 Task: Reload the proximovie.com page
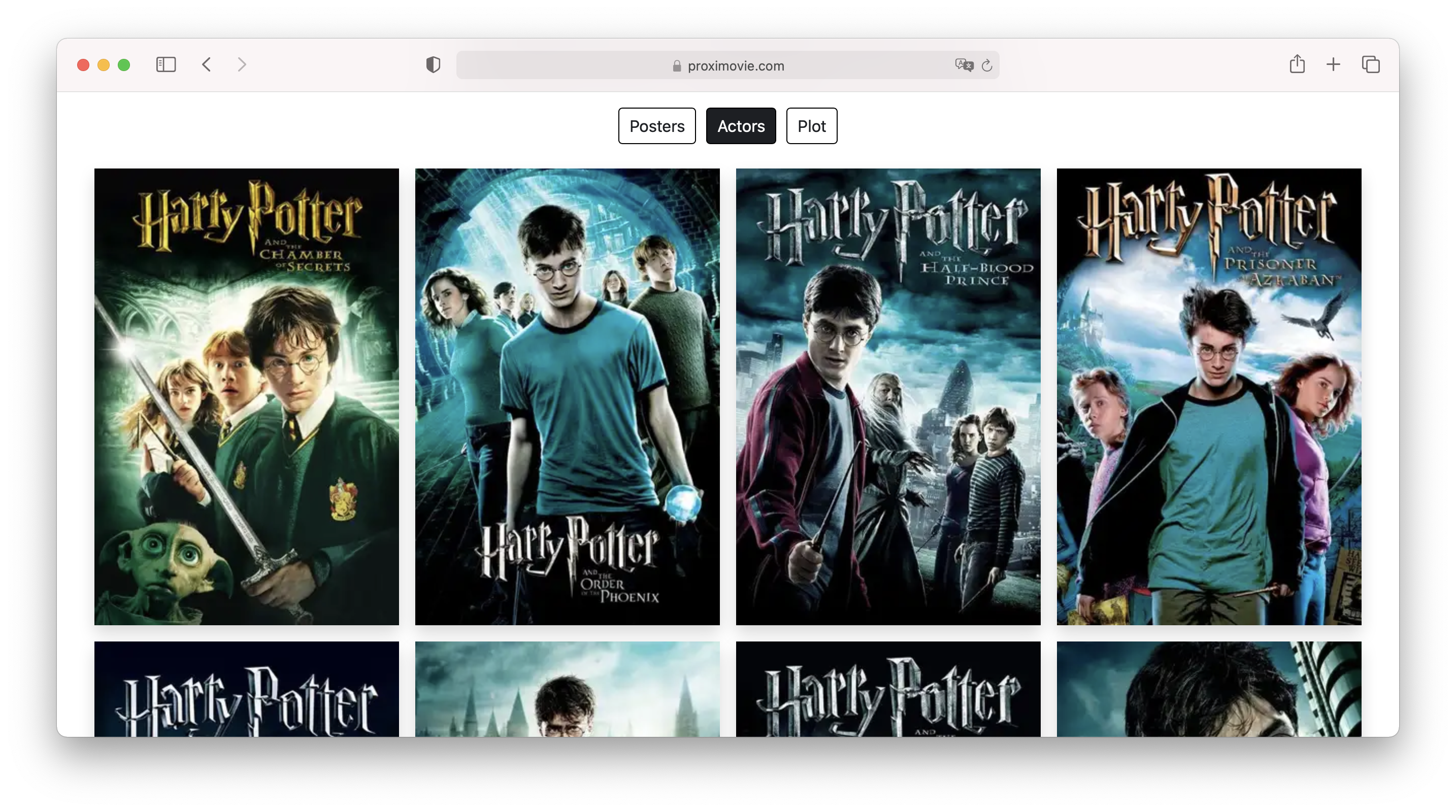[x=986, y=65]
